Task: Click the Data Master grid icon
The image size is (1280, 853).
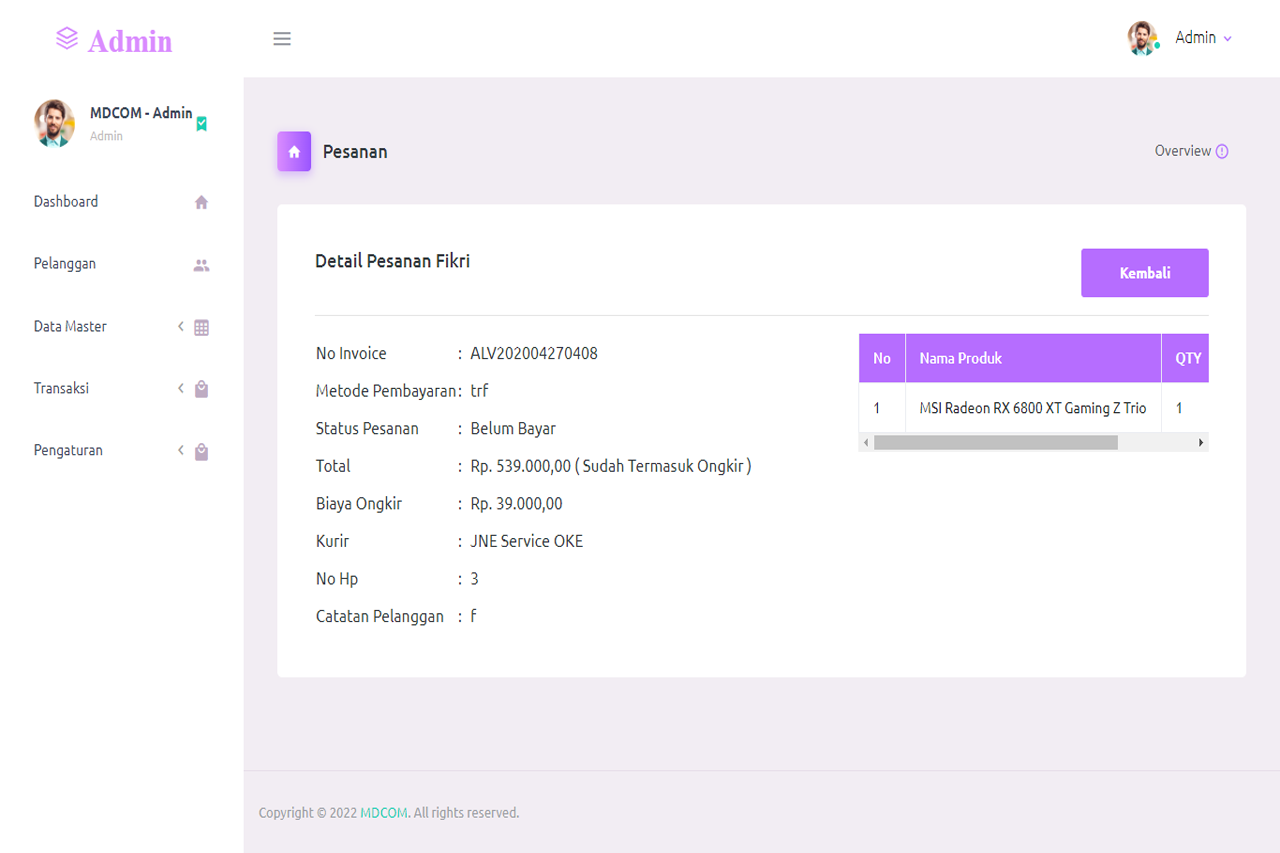Action: click(201, 327)
